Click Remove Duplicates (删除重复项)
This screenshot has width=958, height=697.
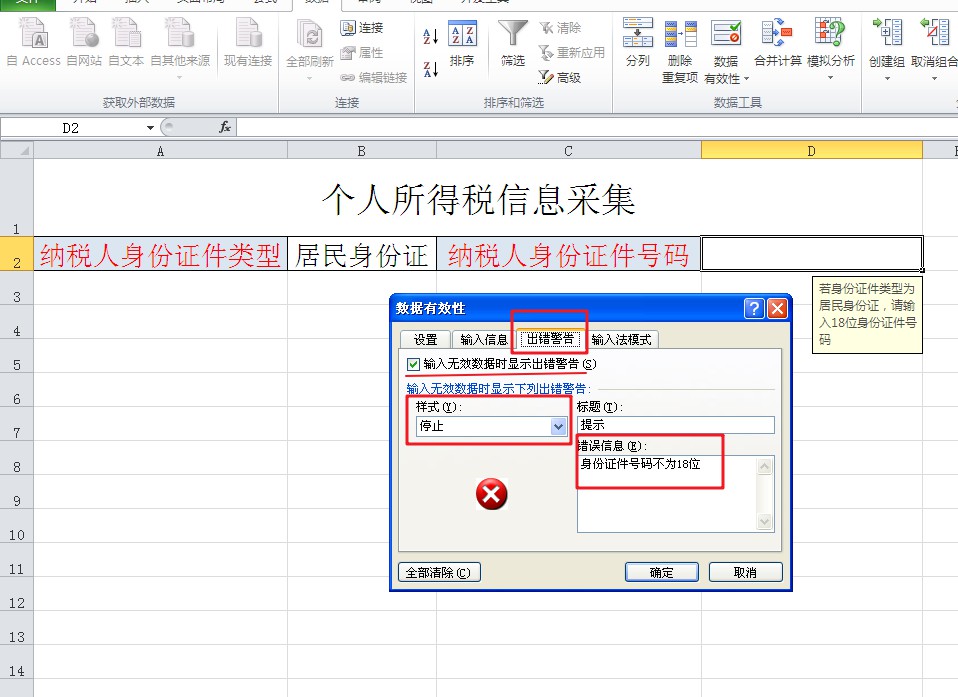click(x=680, y=50)
